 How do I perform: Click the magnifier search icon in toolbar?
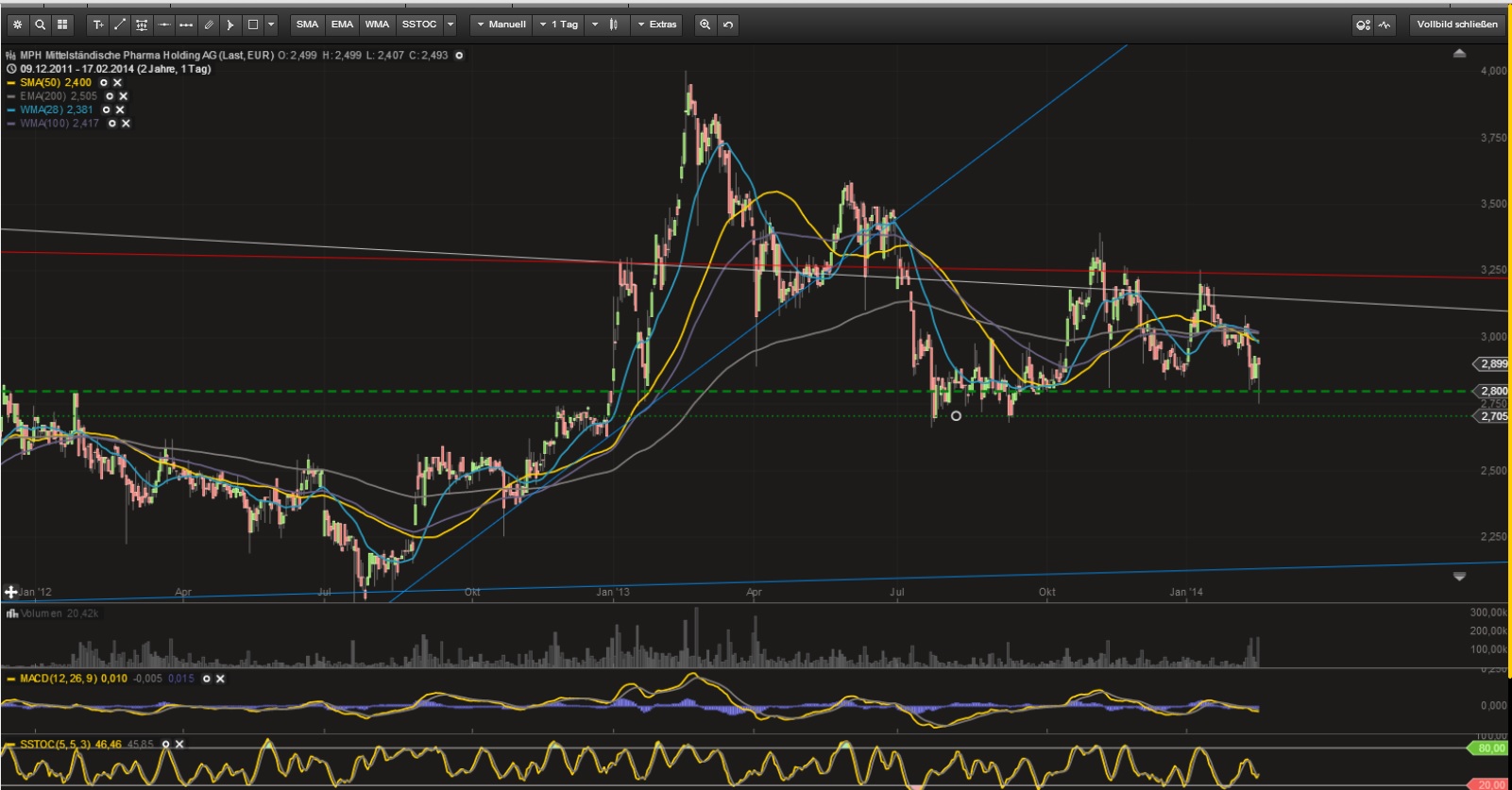click(x=40, y=25)
